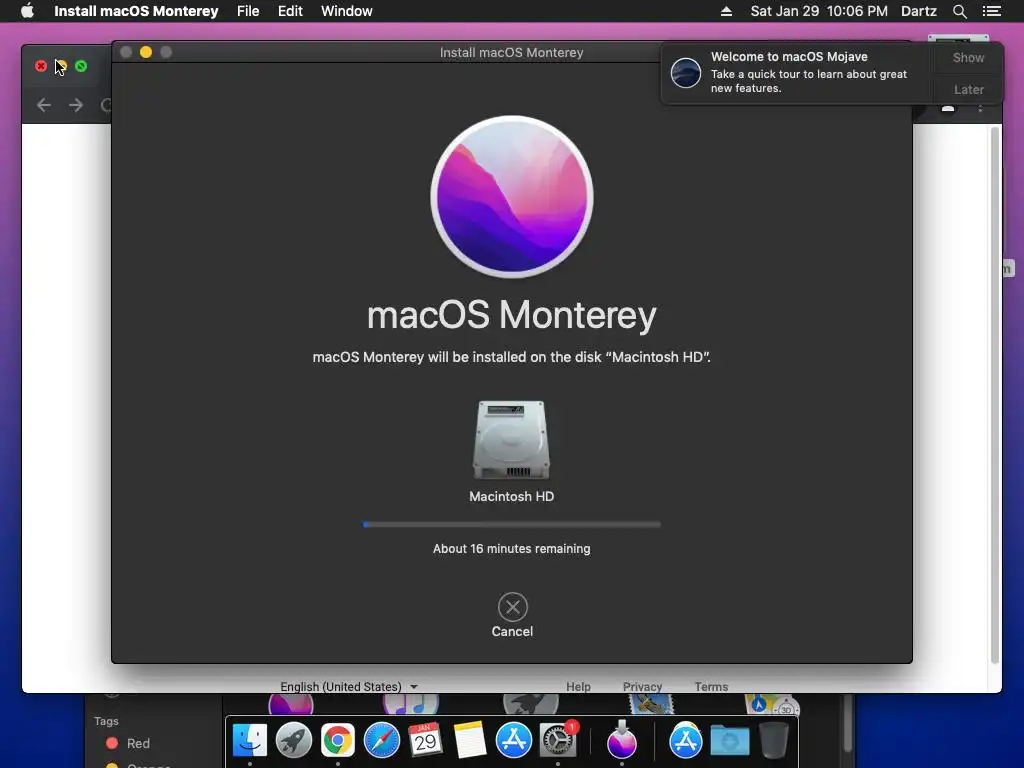Close the browser window with red button
This screenshot has width=1024, height=768.
point(40,66)
